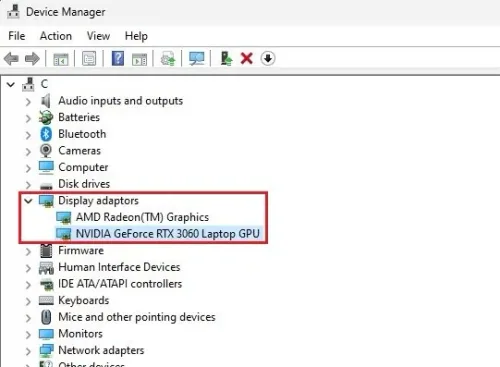The height and width of the screenshot is (367, 500).
Task: Click the Keyboards category icon
Action: [x=46, y=301]
